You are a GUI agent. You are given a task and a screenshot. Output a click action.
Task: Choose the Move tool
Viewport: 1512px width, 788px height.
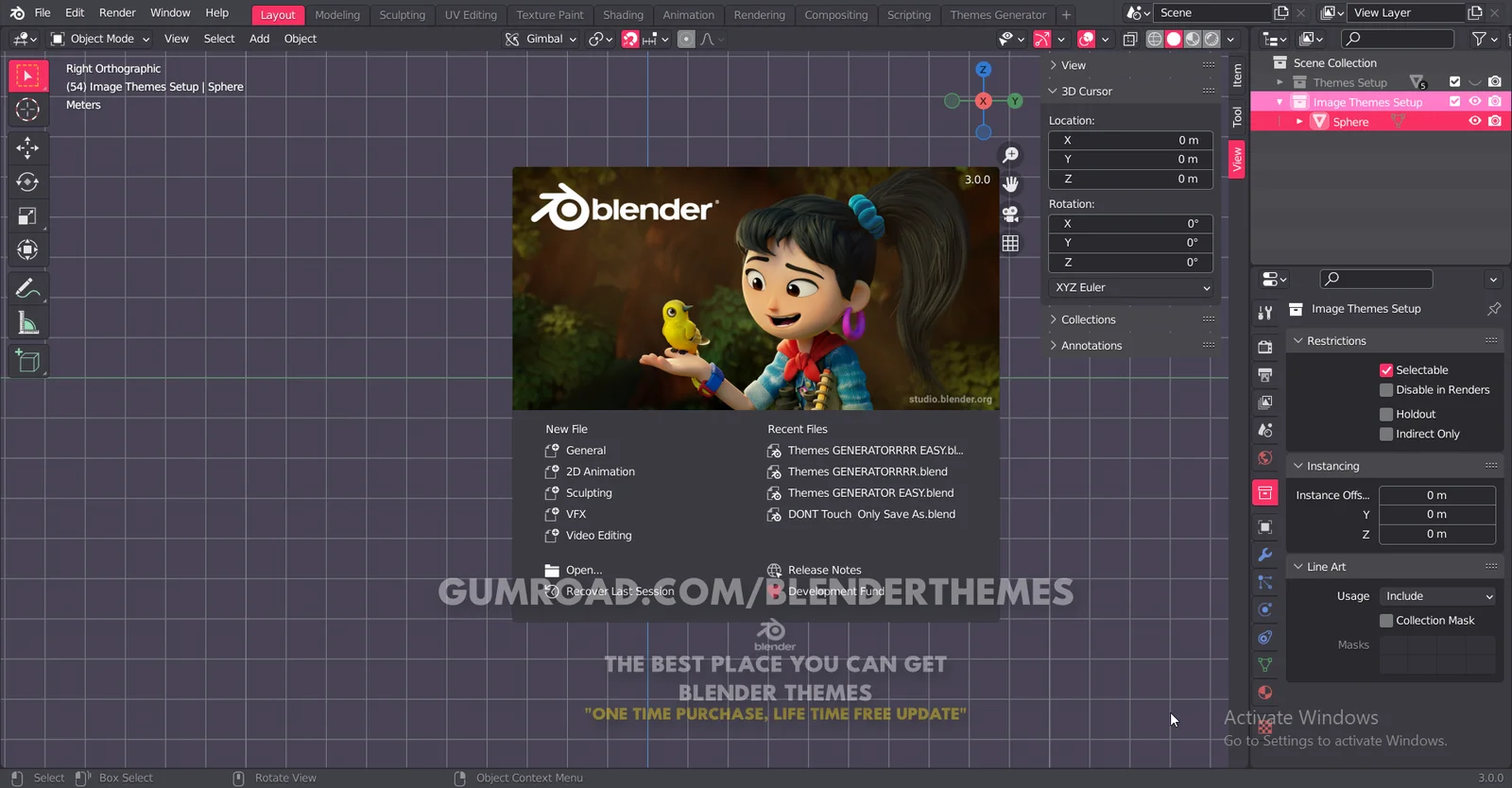tap(27, 147)
